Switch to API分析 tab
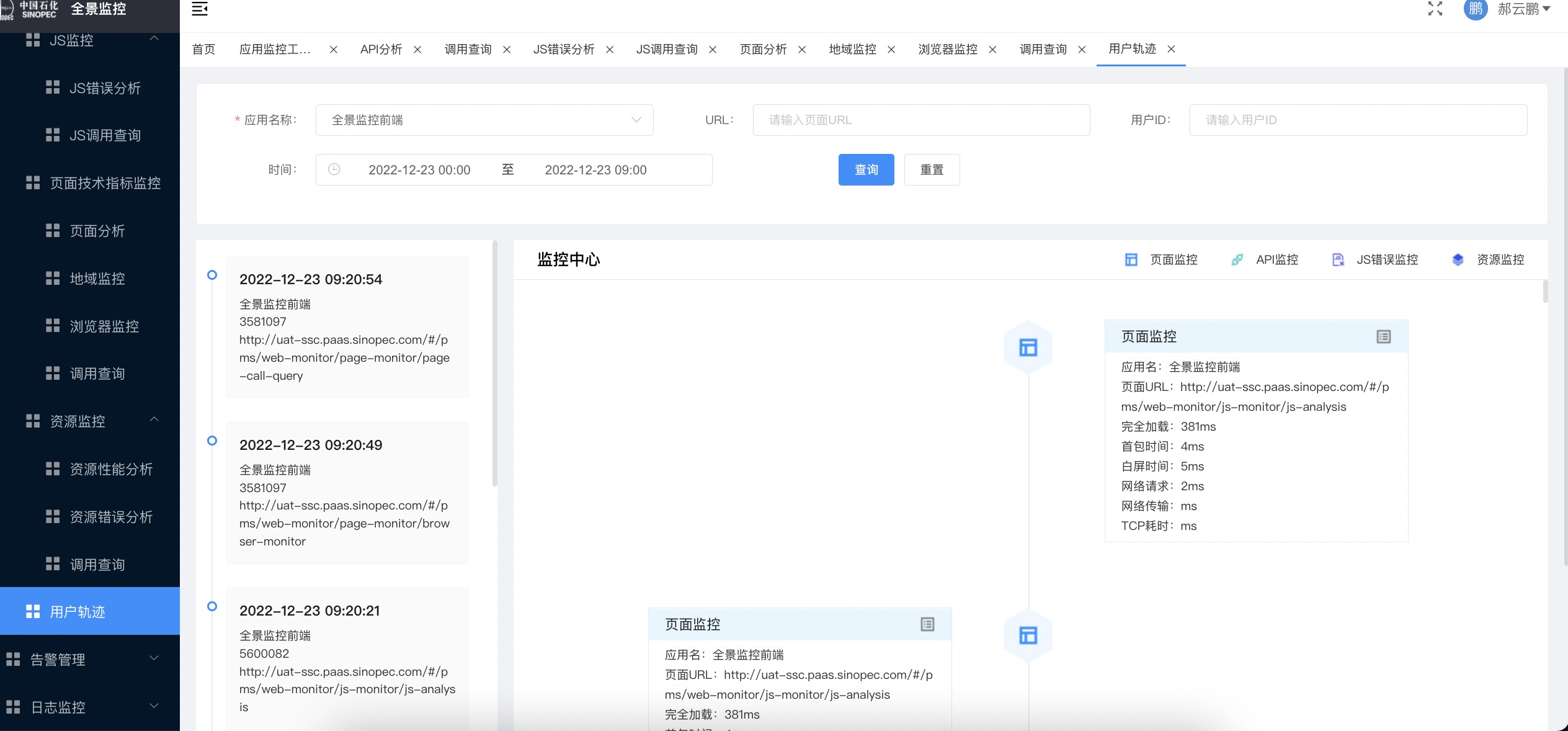 [381, 49]
